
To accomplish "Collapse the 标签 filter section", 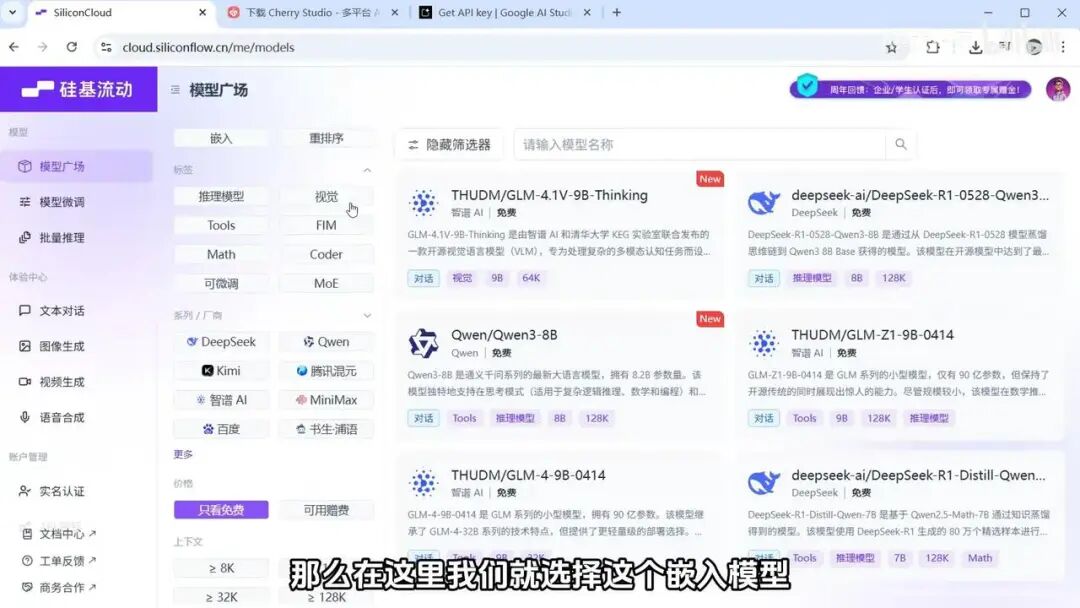I will 367,170.
